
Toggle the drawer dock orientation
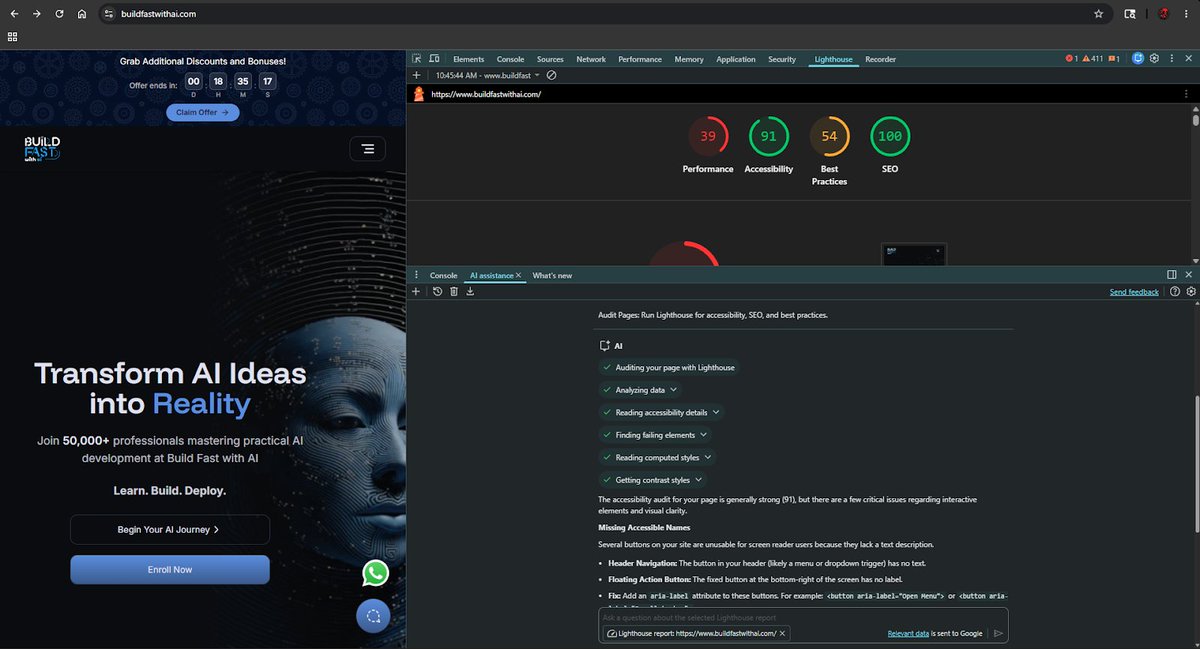(x=1171, y=275)
